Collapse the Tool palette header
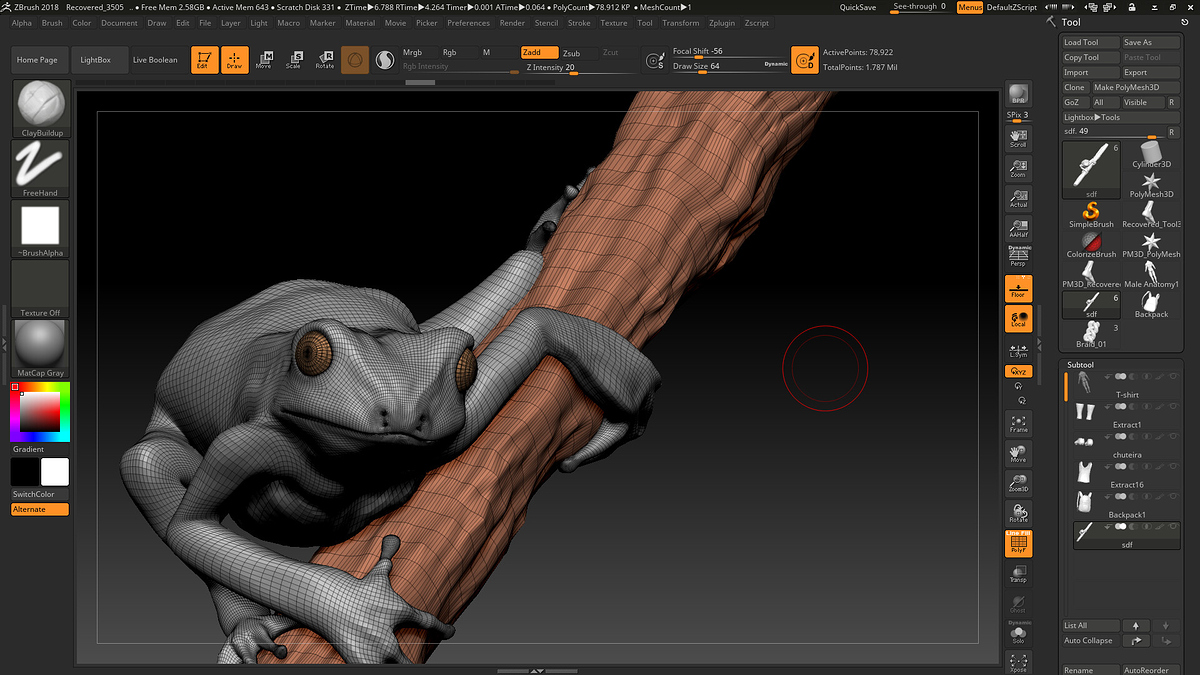The height and width of the screenshot is (675, 1200). point(1070,22)
